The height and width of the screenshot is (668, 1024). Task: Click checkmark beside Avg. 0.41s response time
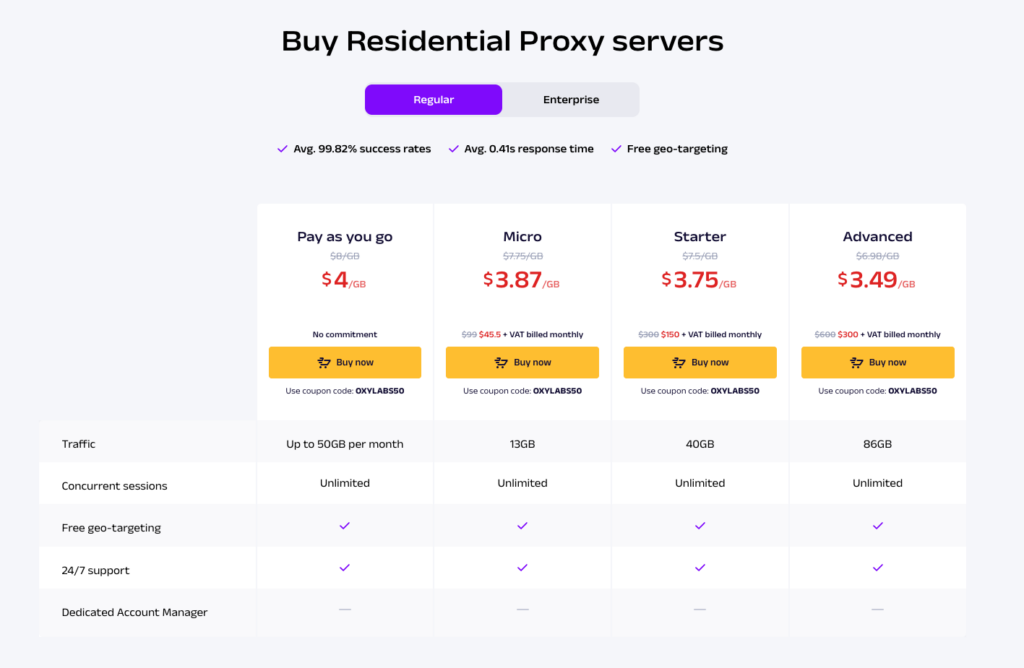pos(453,149)
